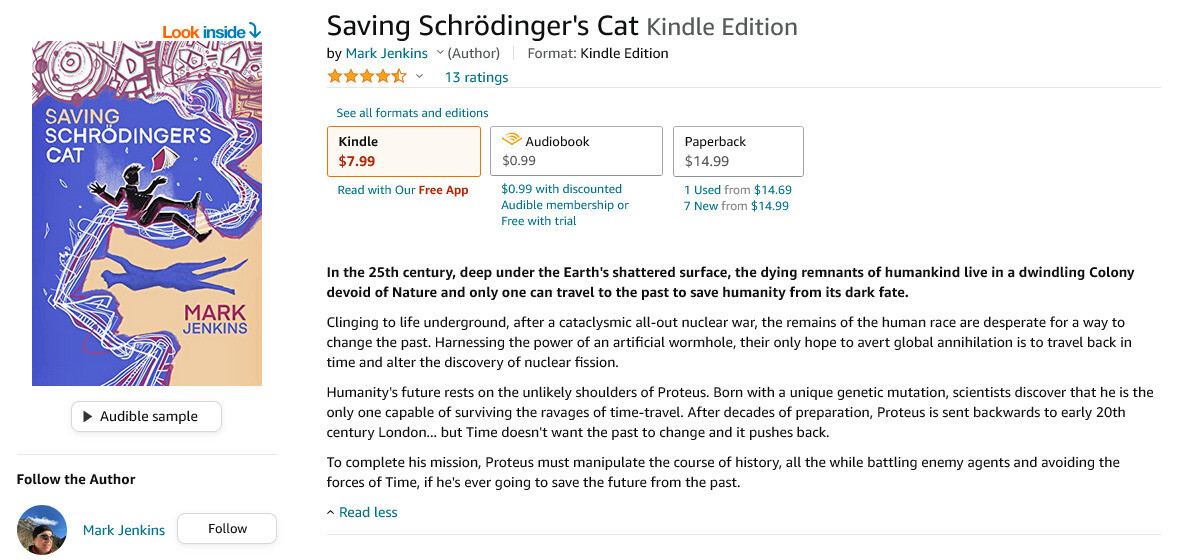Click the Free App link
Image resolution: width=1177 pixels, height=560 pixels.
pyautogui.click(x=443, y=190)
